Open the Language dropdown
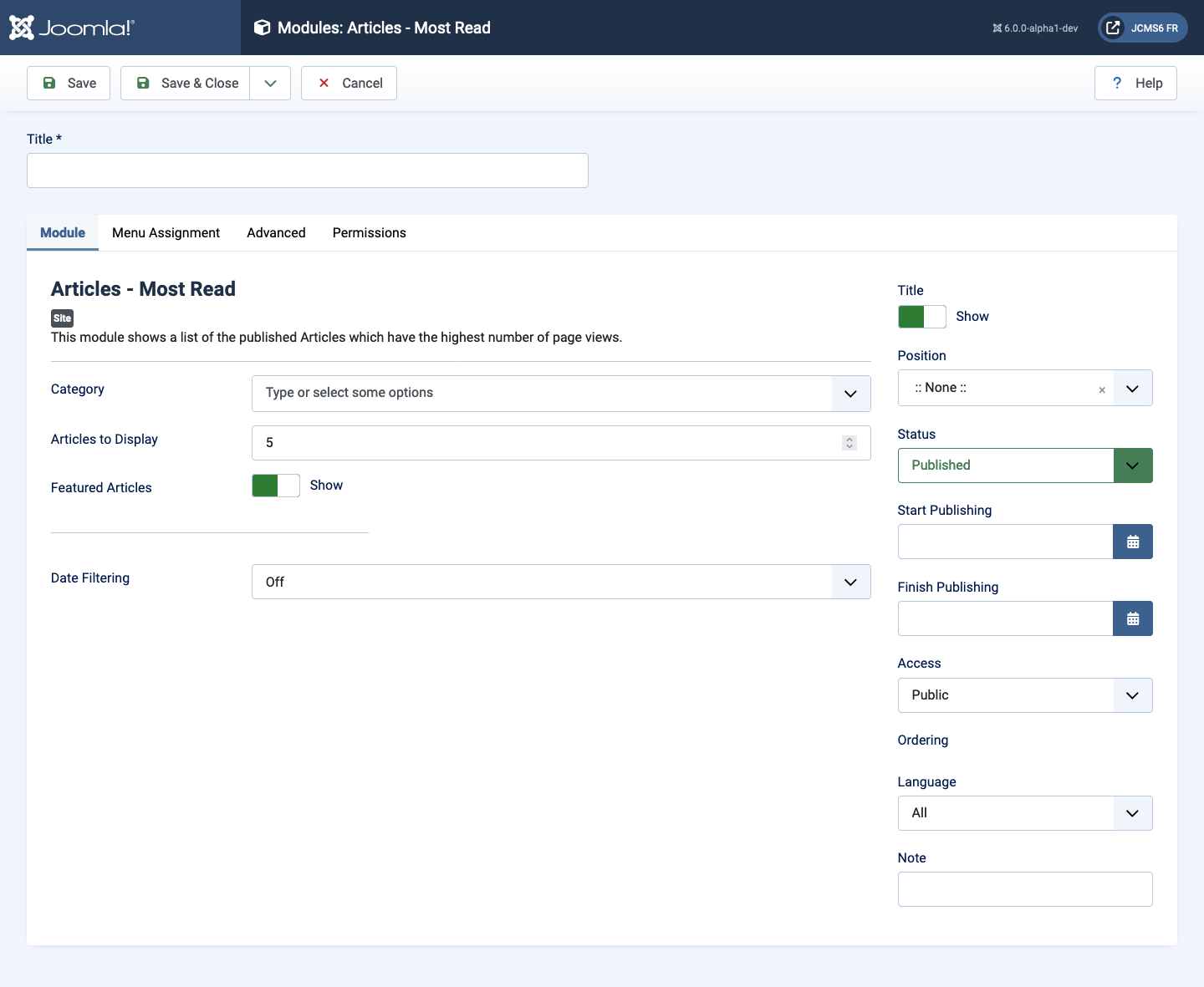 (1025, 813)
